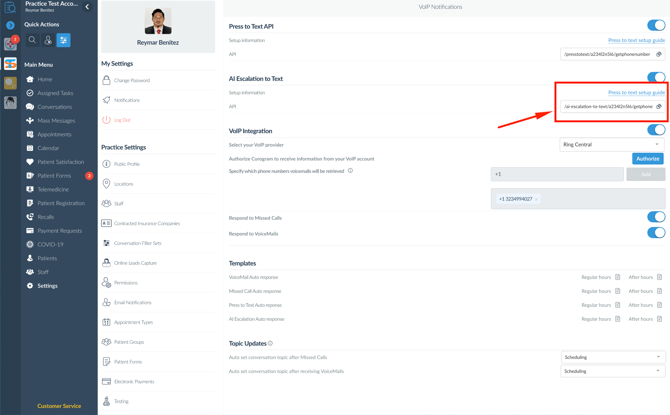This screenshot has height=415, width=670.
Task: Expand topic dropdown for Missed Calls
Action: point(611,357)
